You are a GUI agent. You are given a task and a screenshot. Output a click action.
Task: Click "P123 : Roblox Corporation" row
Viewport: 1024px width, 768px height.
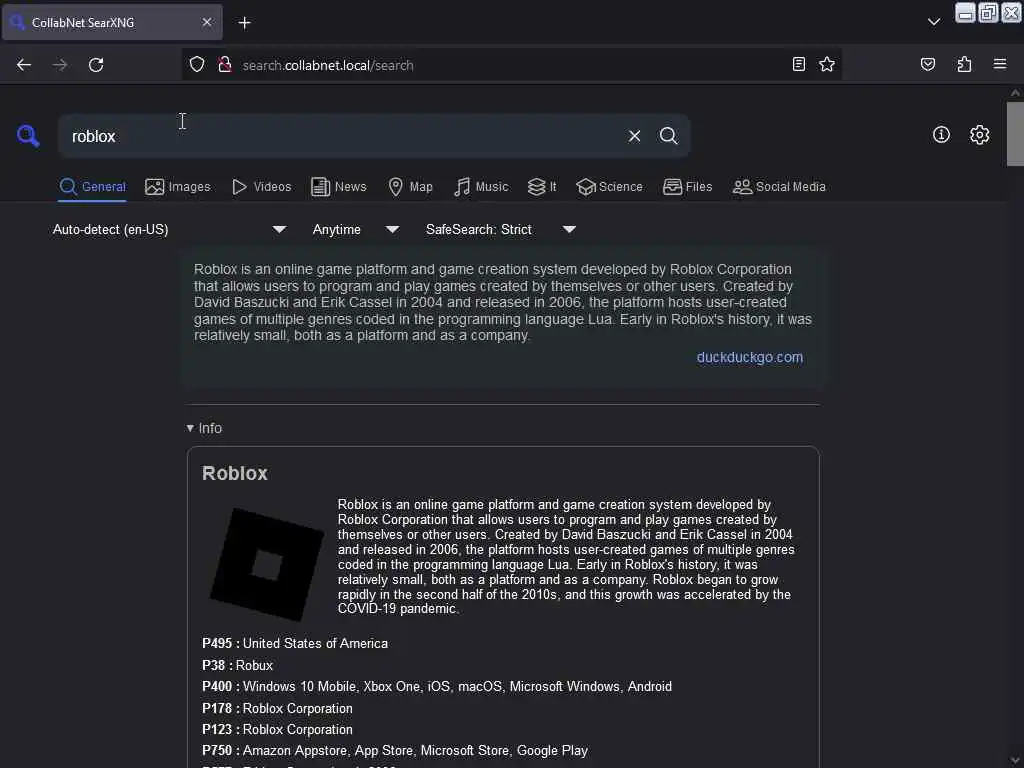pyautogui.click(x=277, y=729)
